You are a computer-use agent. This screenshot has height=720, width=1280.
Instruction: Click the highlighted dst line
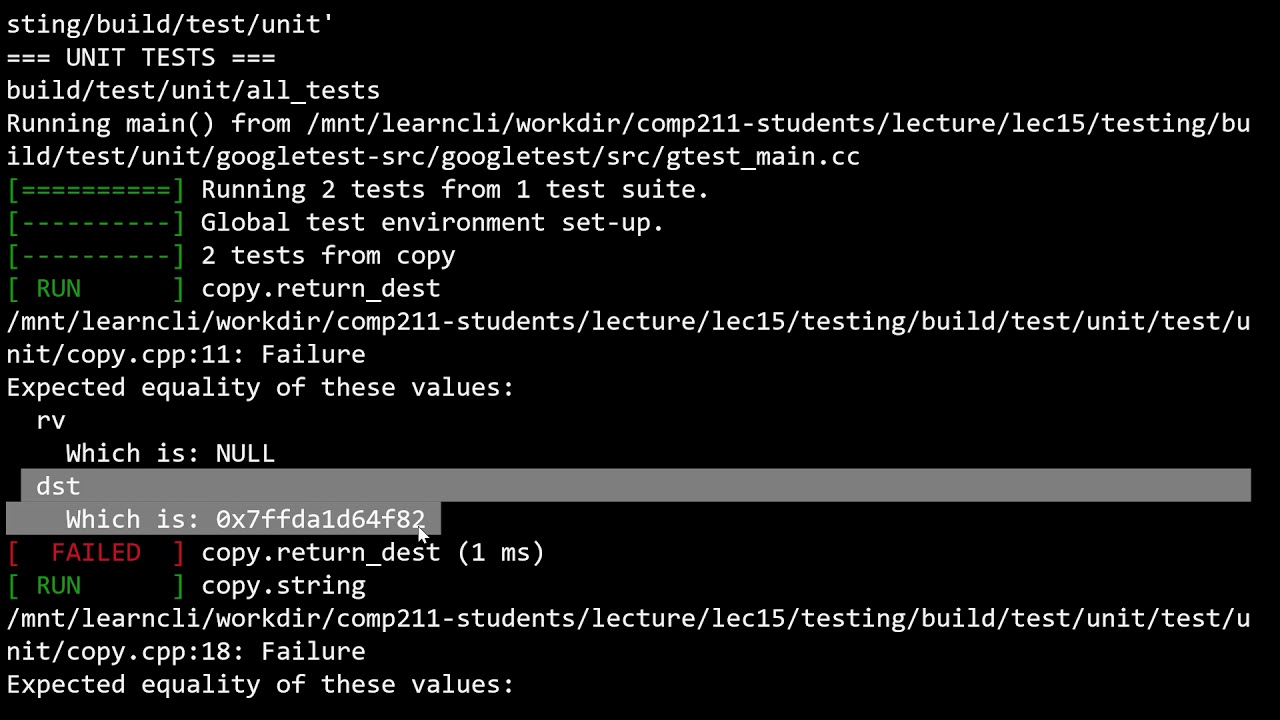(636, 486)
